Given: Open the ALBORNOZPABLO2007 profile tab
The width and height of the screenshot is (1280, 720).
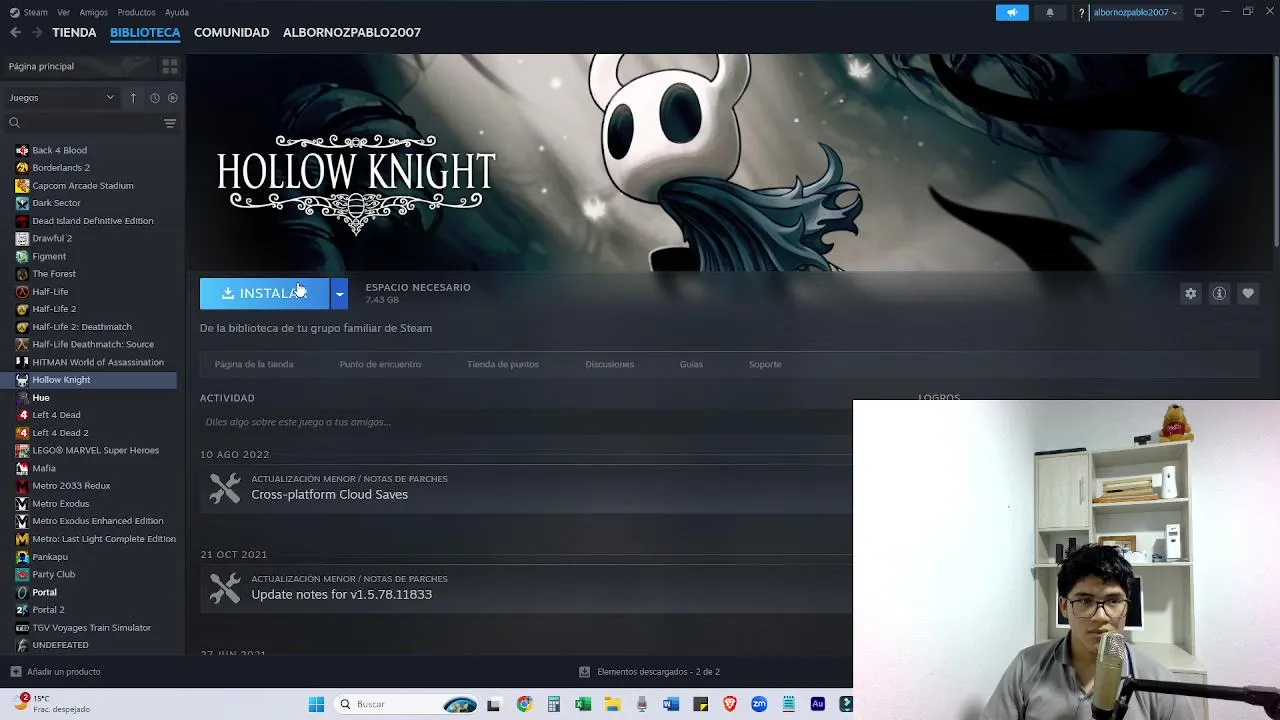Looking at the screenshot, I should pos(352,32).
